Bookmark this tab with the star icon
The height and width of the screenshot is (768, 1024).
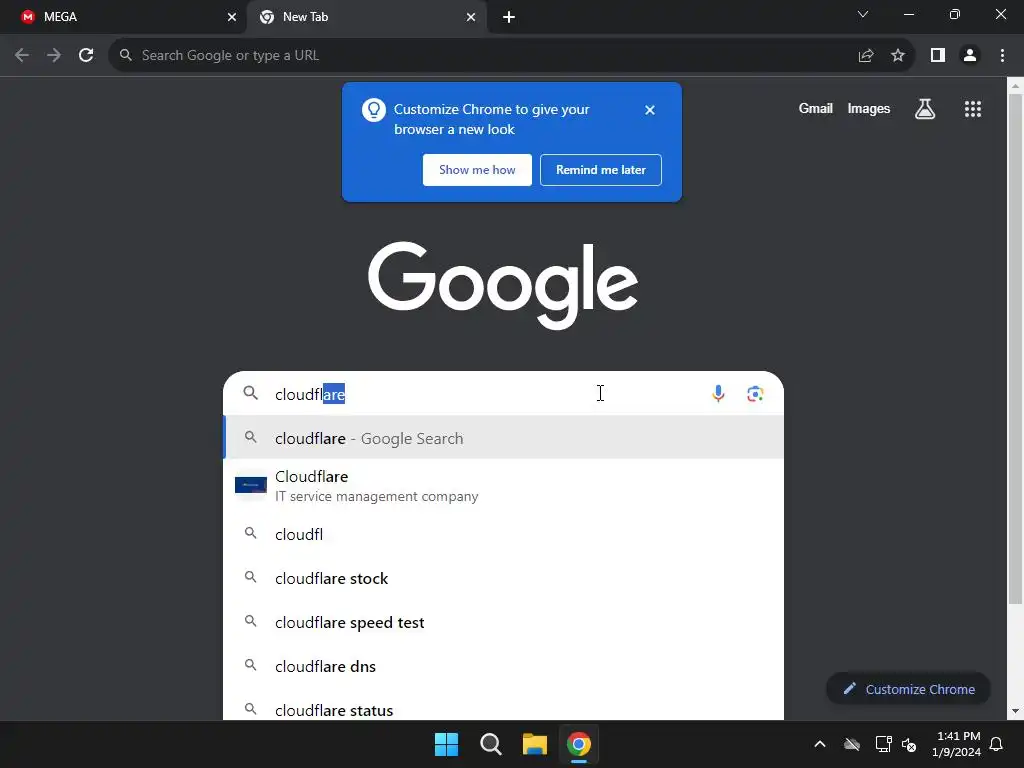(x=898, y=56)
